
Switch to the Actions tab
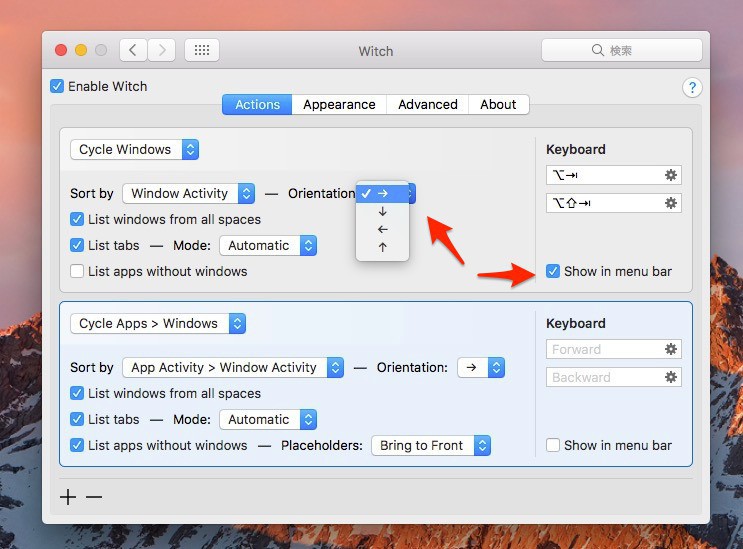point(257,104)
